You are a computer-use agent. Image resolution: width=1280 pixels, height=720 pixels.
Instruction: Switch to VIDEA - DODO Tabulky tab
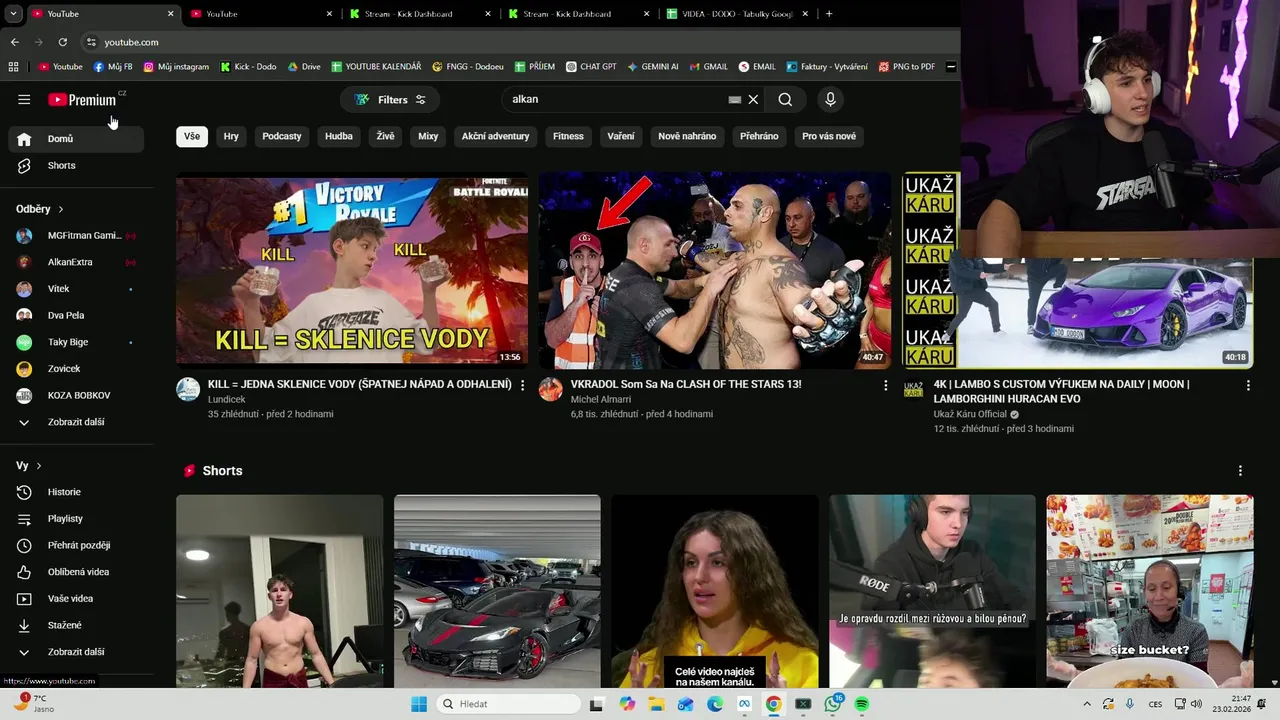[x=738, y=14]
